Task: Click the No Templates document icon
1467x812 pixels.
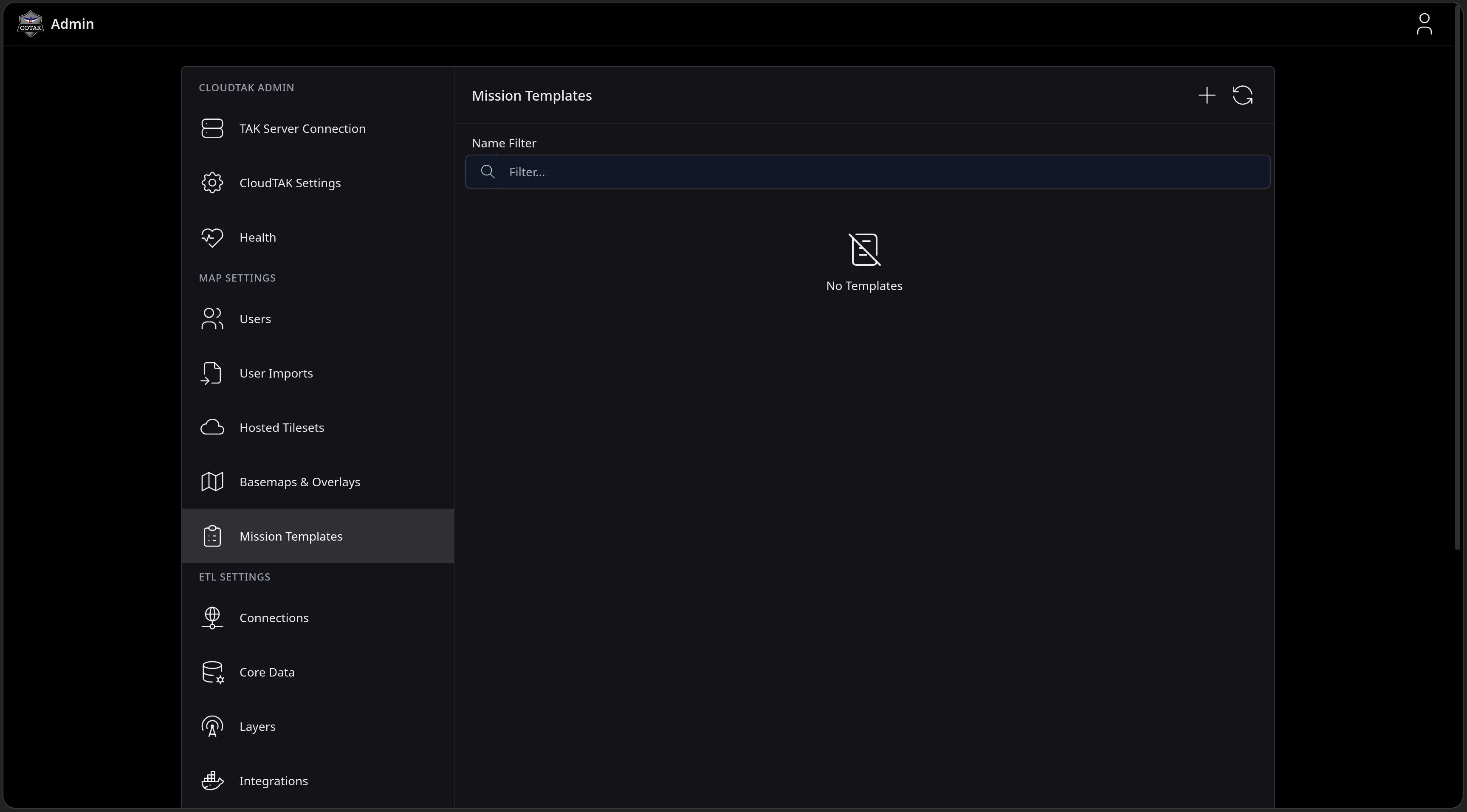Action: tap(864, 249)
